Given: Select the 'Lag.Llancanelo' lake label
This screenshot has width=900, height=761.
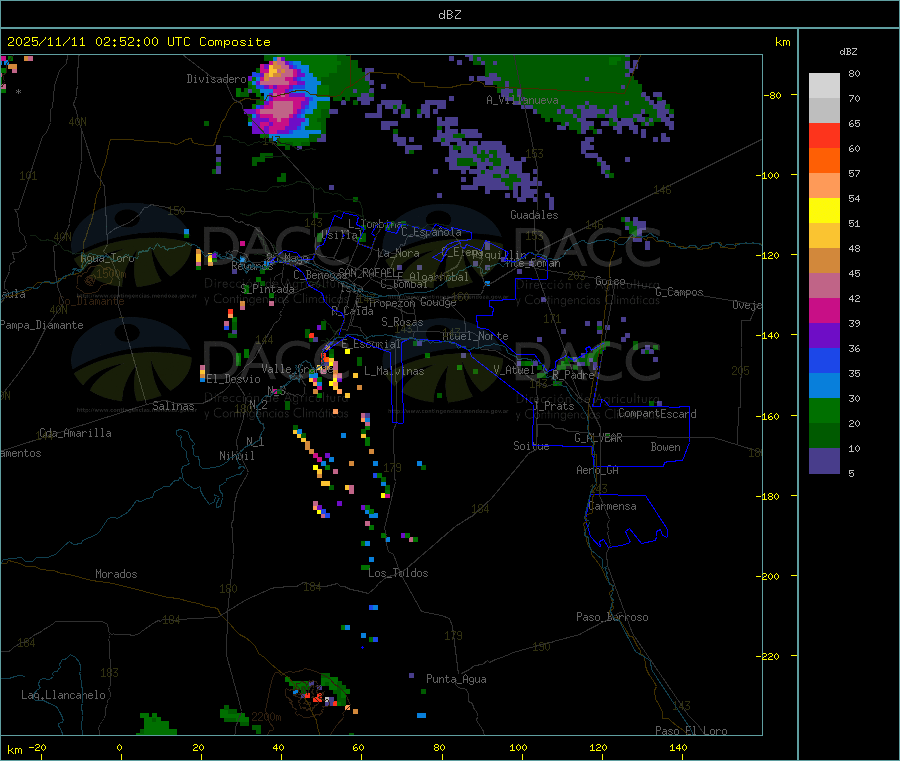Looking at the screenshot, I should point(63,695).
